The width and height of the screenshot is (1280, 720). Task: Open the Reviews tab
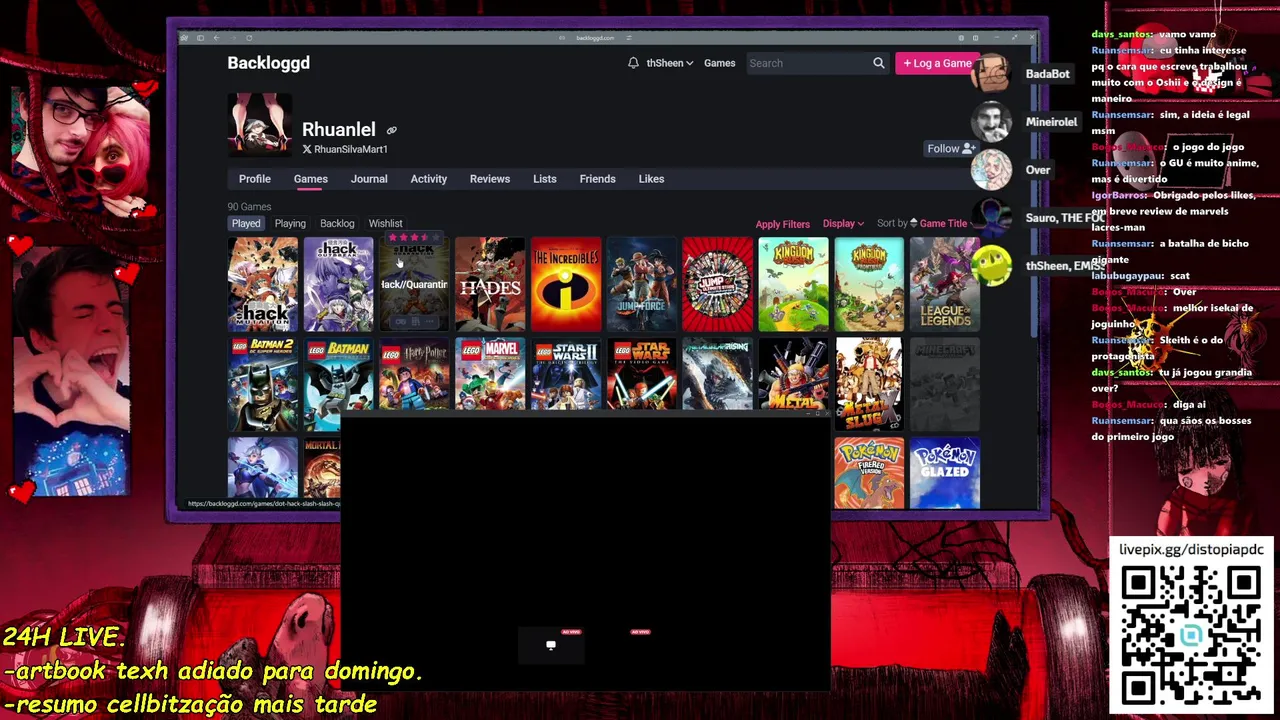point(490,179)
